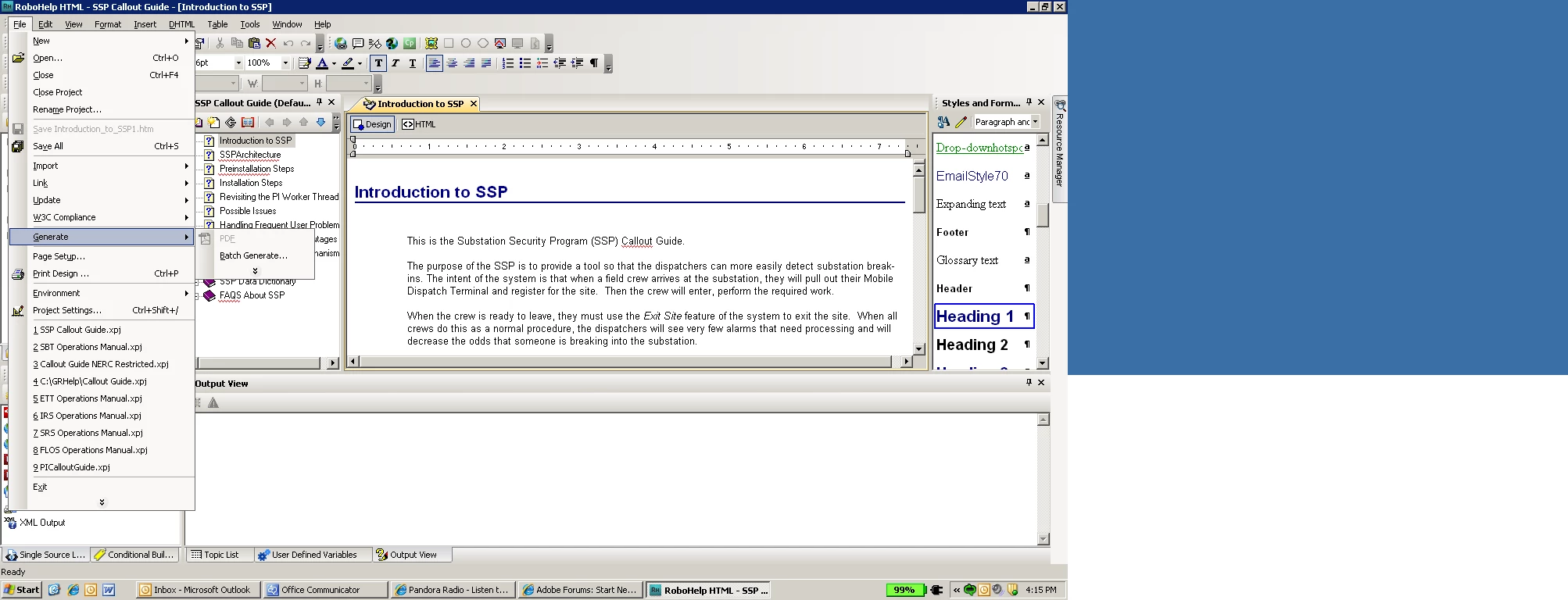Click the document vertical scrollbar down arrow
The image size is (1568, 600).
tap(919, 349)
